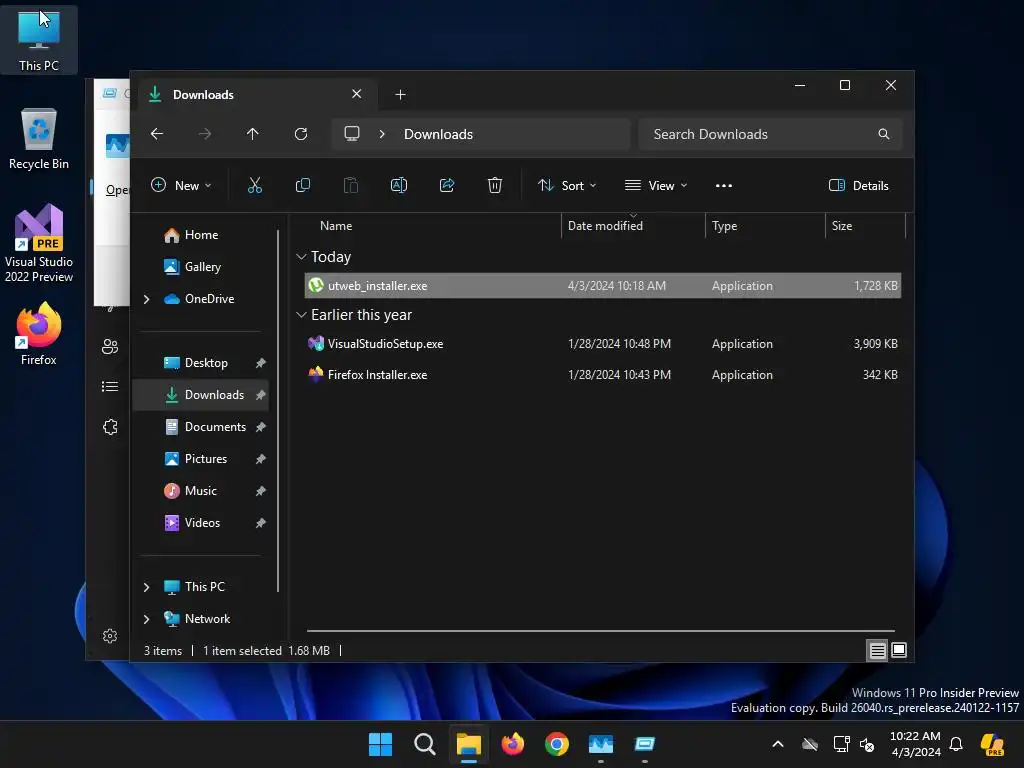Sort by Type column header
Screen dimensions: 1024x768
[765, 226]
